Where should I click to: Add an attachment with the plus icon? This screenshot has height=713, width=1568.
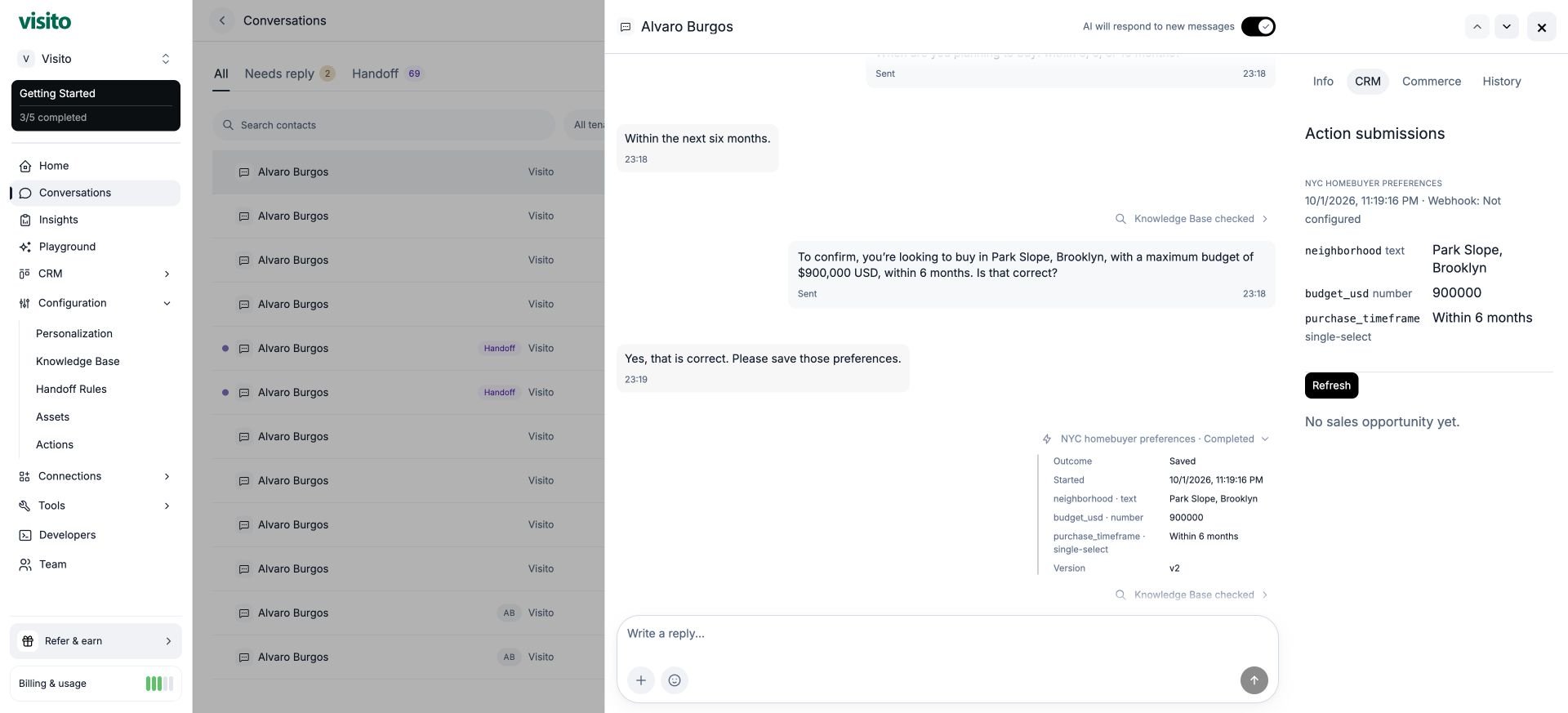[641, 680]
